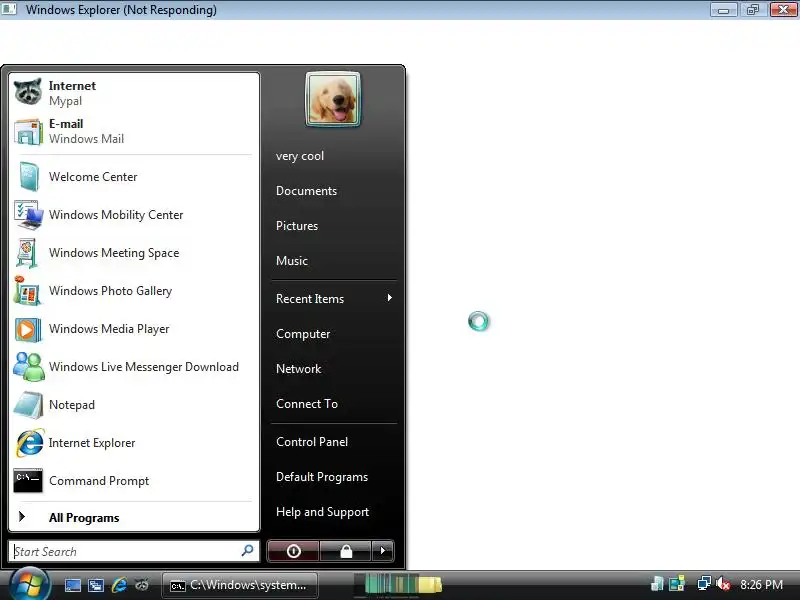Expand Recent Items submenu arrow
Viewport: 800px width, 600px height.
pos(390,298)
